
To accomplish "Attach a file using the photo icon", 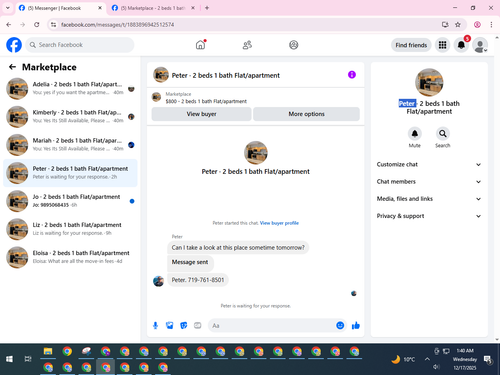I will click(x=170, y=325).
